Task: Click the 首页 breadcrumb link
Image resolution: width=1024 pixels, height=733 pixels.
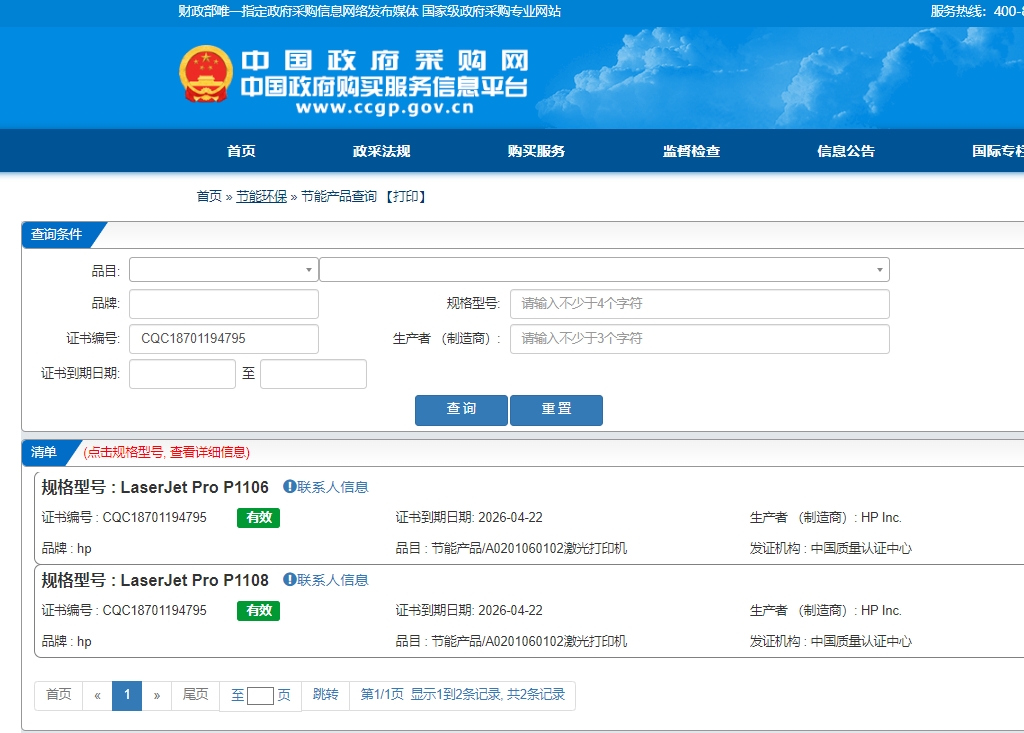Action: tap(209, 196)
